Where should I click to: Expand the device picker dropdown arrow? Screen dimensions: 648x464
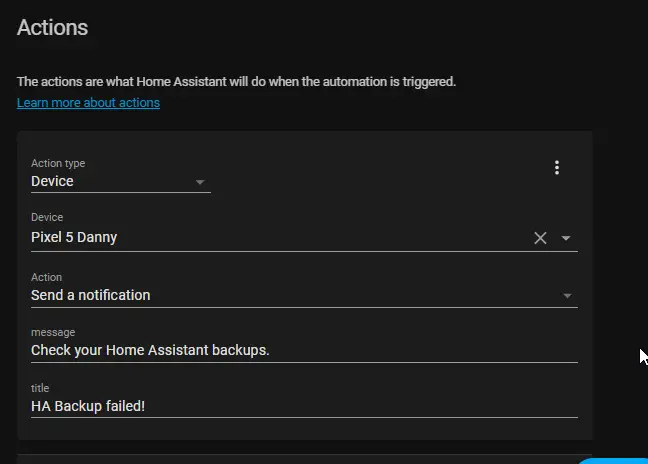pos(566,238)
